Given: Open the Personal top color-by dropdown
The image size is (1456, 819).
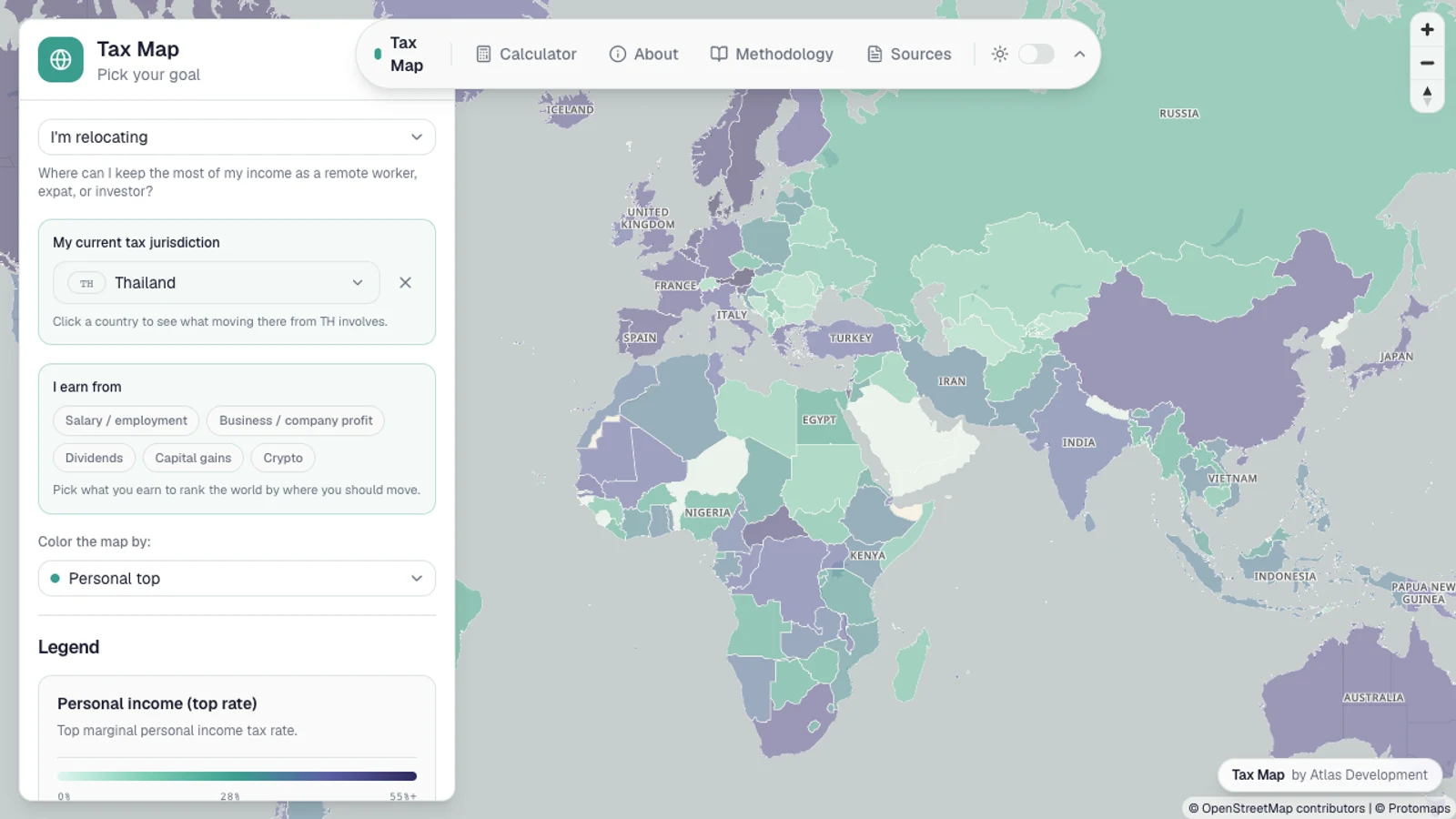Looking at the screenshot, I should [x=237, y=579].
